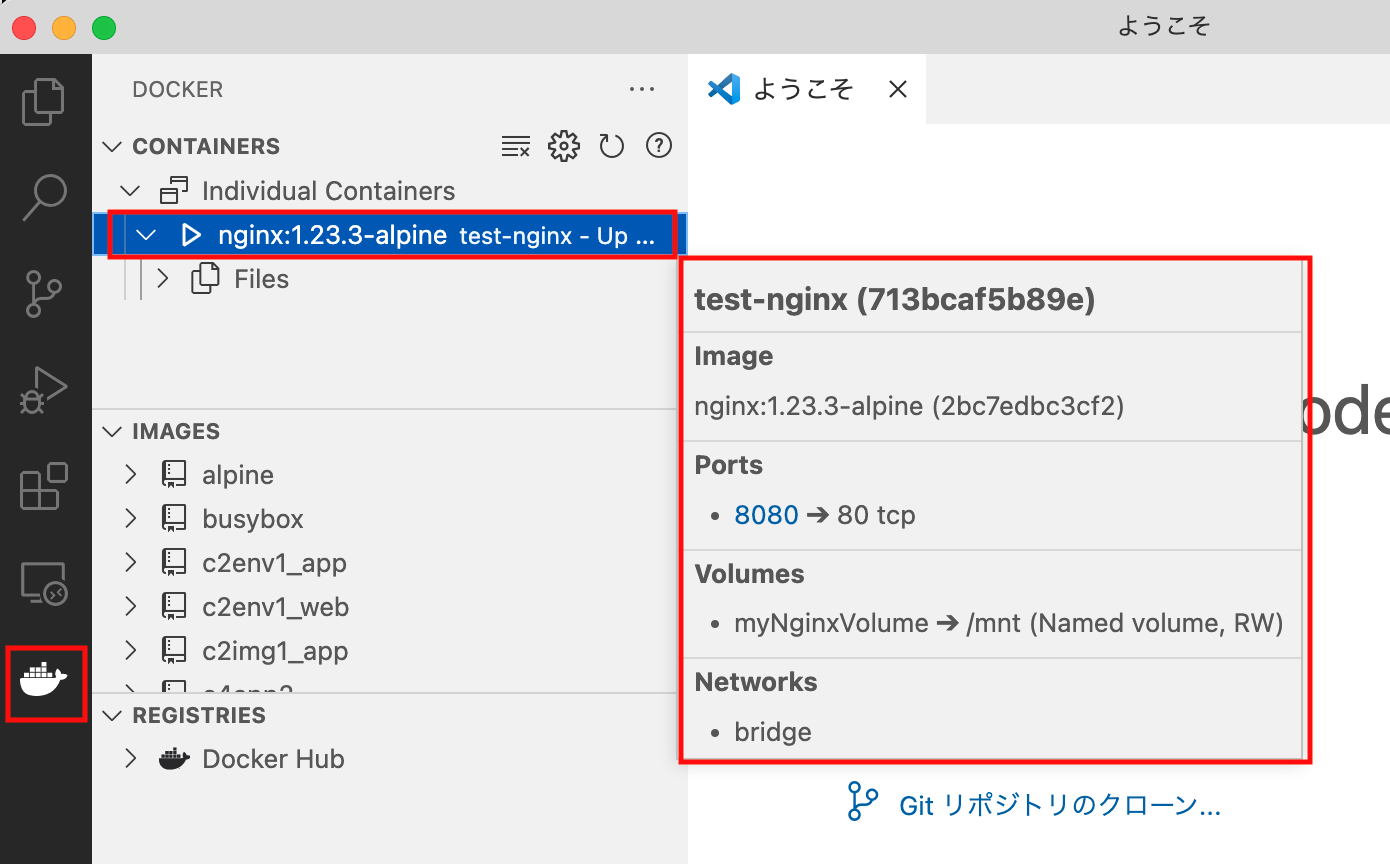
Task: Click the DOCKER panel more actions ellipsis
Action: (642, 89)
